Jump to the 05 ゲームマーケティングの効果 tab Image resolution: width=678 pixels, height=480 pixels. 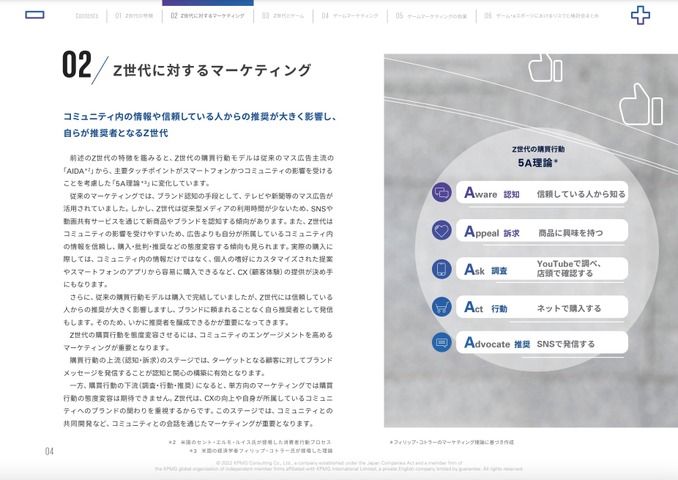pyautogui.click(x=431, y=16)
